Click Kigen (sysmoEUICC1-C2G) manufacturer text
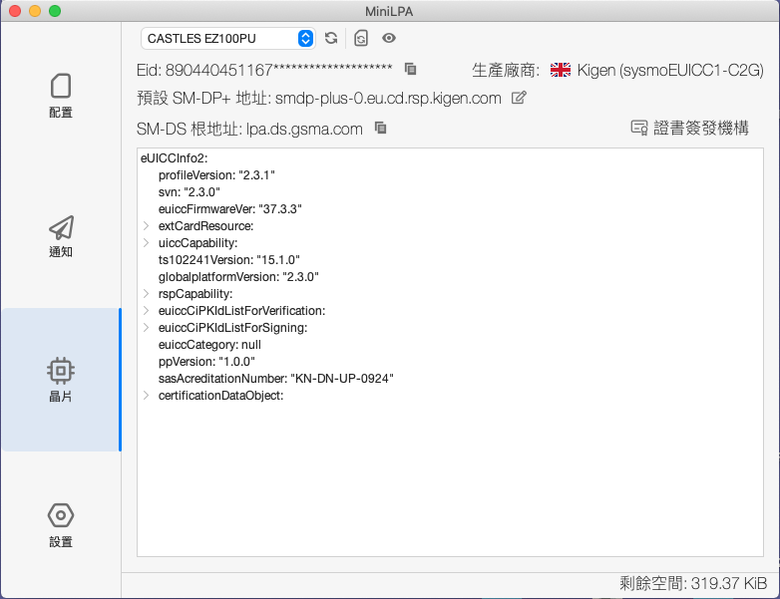The height and width of the screenshot is (599, 780). [670, 71]
